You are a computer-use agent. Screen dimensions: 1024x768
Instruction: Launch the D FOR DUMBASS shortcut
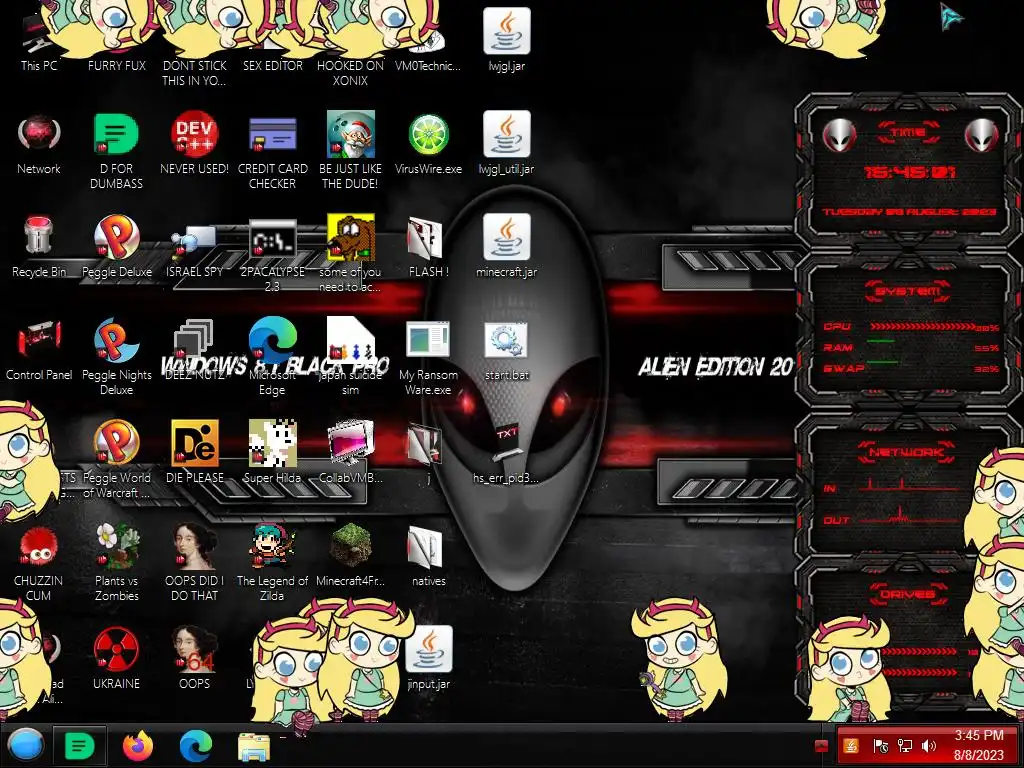(116, 134)
